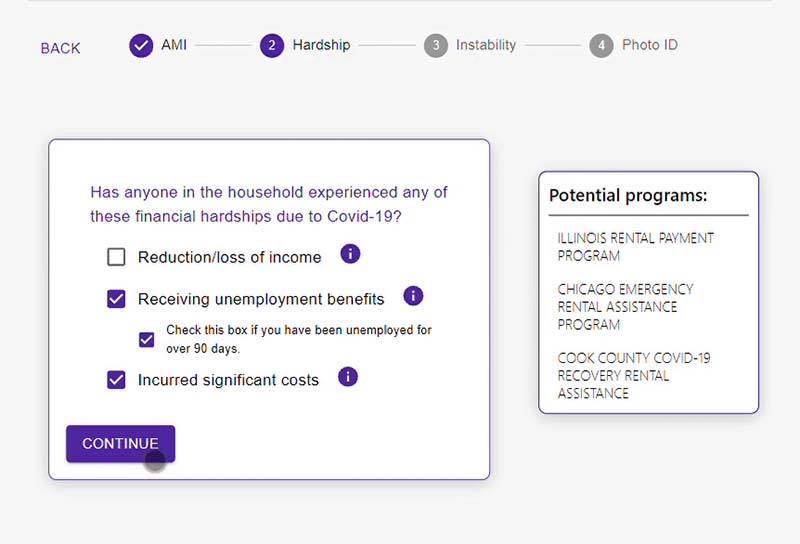Viewport: 800px width, 544px height.
Task: Uncheck Incurred significant costs checkbox
Action: [117, 380]
